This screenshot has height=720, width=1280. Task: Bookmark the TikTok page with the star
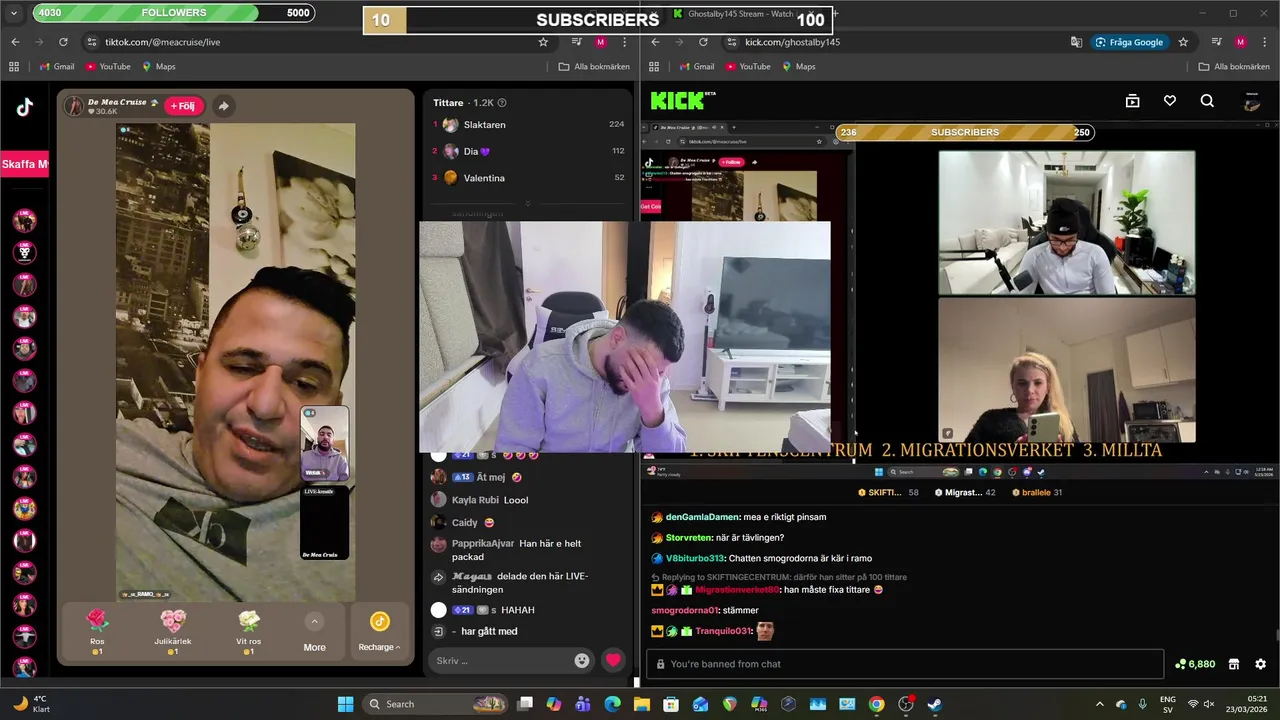pyautogui.click(x=543, y=42)
